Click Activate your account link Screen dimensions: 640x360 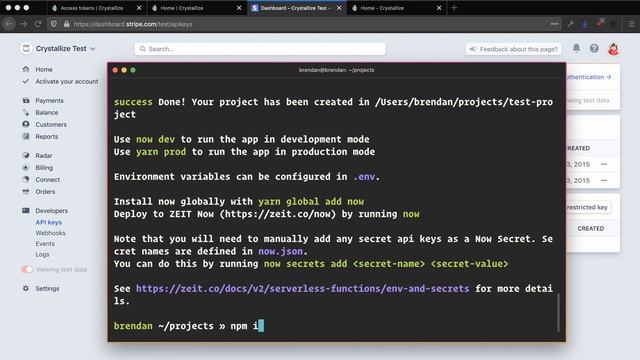(67, 81)
